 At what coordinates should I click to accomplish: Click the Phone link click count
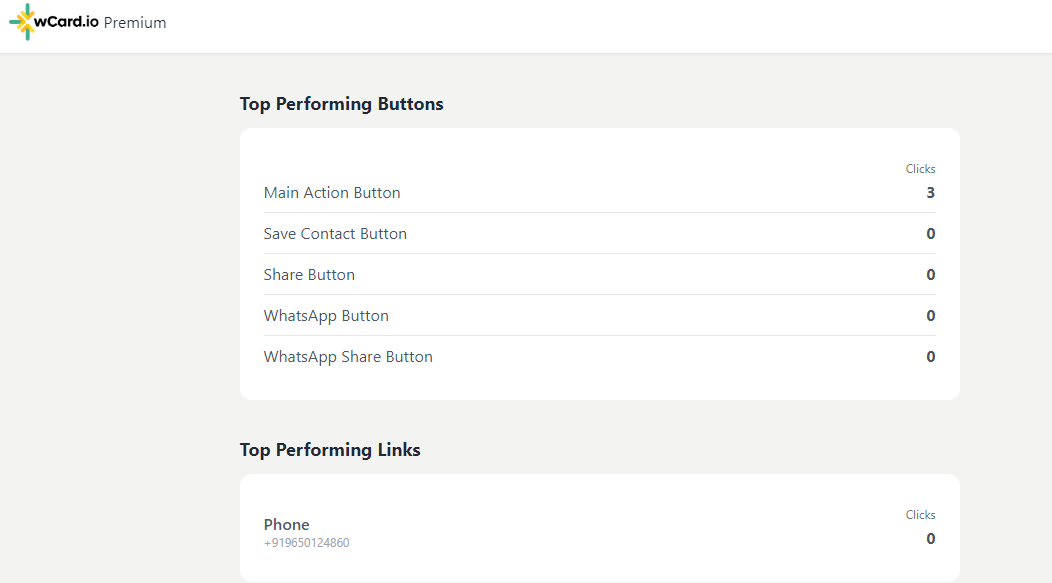click(x=931, y=539)
